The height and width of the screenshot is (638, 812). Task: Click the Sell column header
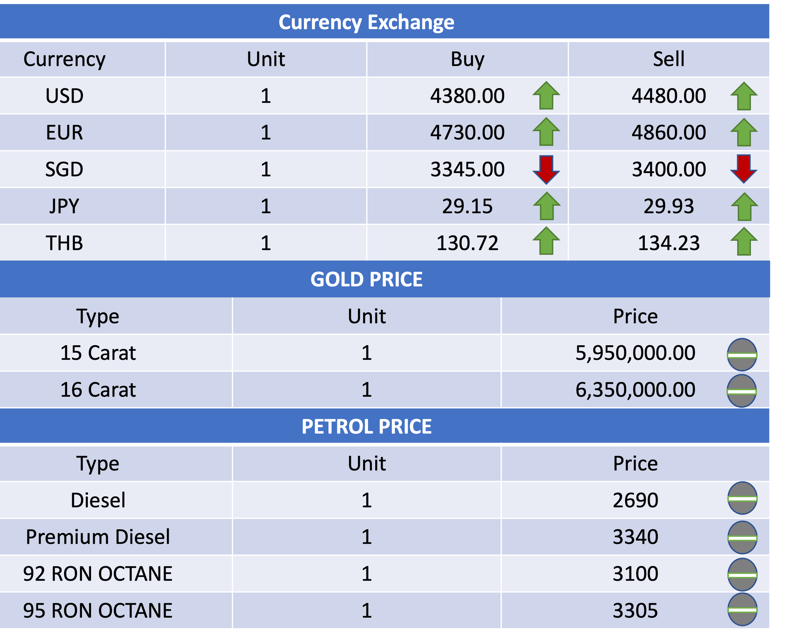(668, 59)
